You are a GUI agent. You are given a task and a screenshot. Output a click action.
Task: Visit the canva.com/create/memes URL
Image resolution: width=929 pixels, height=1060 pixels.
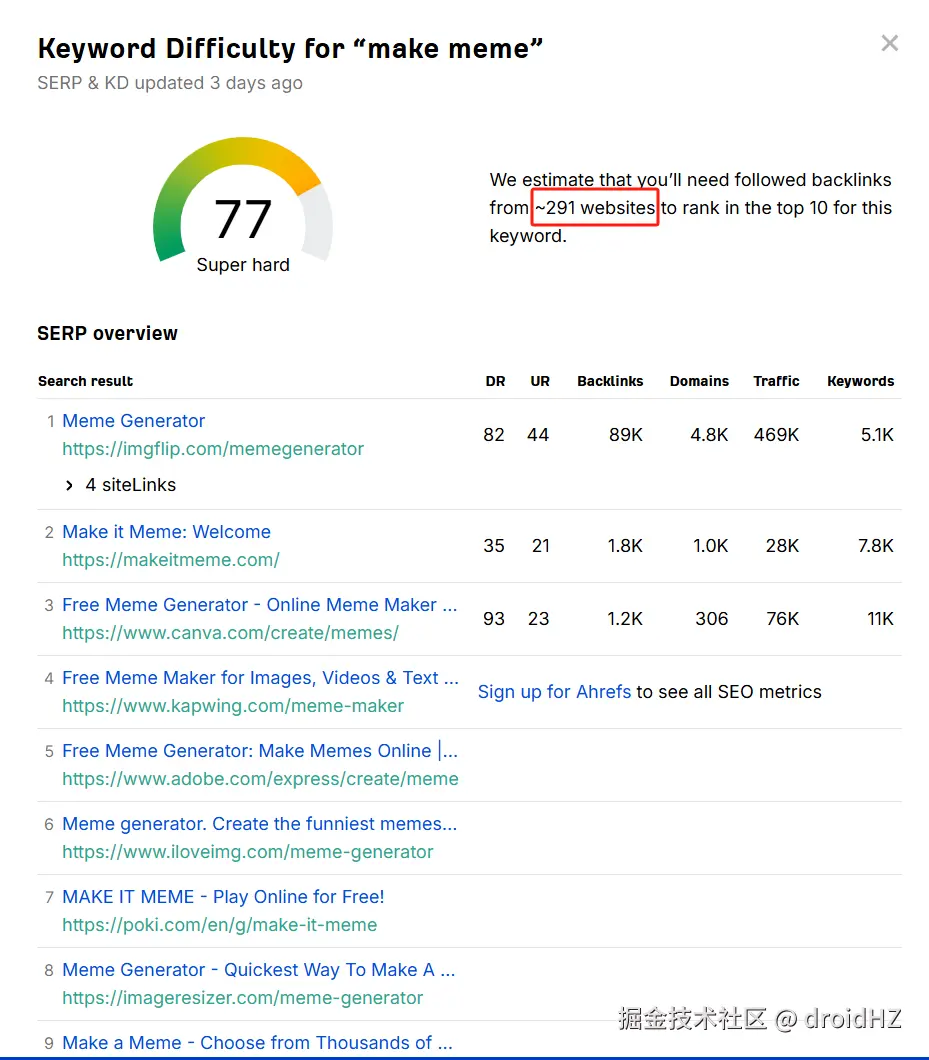(230, 633)
